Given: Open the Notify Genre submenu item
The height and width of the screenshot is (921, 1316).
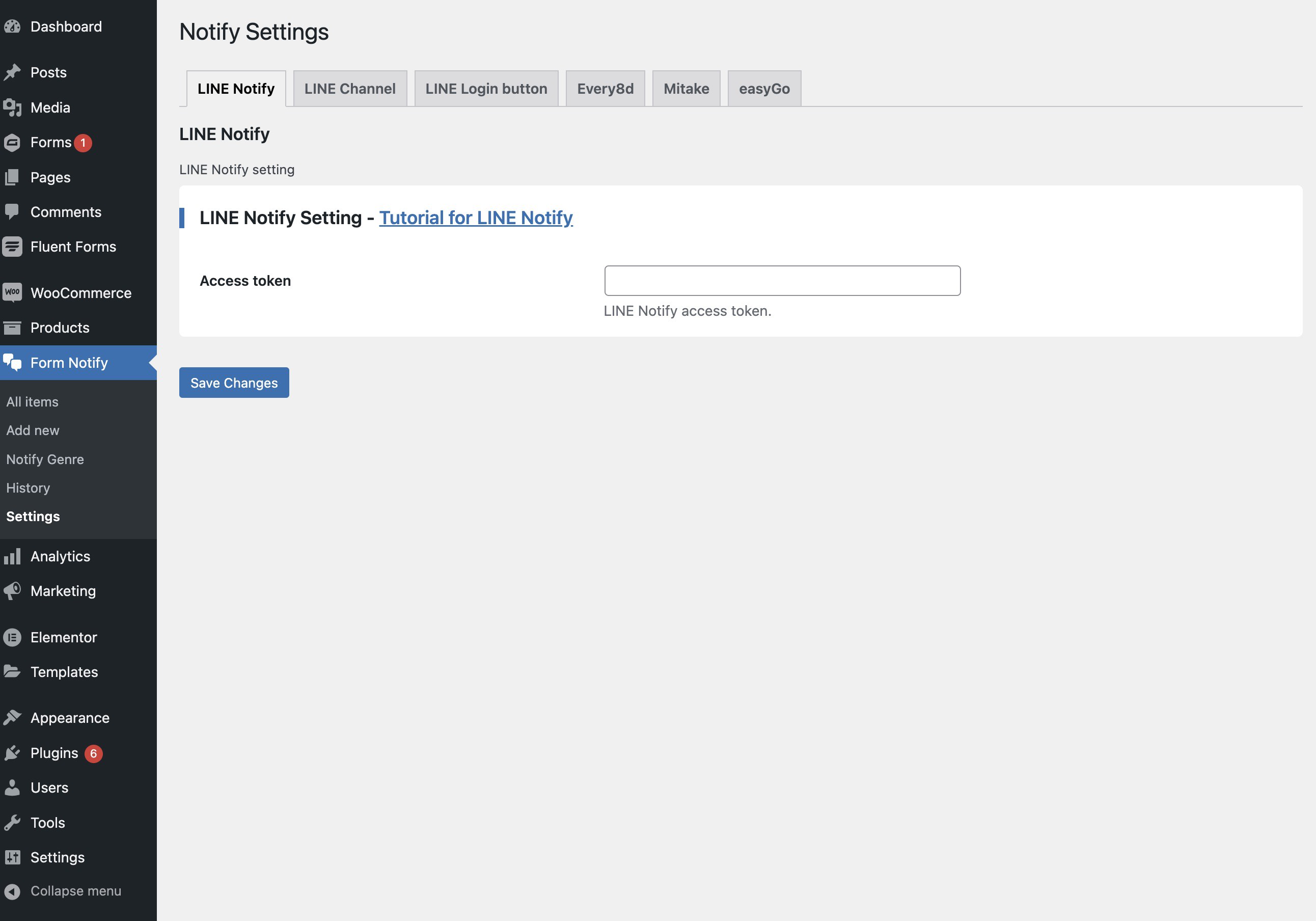Looking at the screenshot, I should 45,459.
